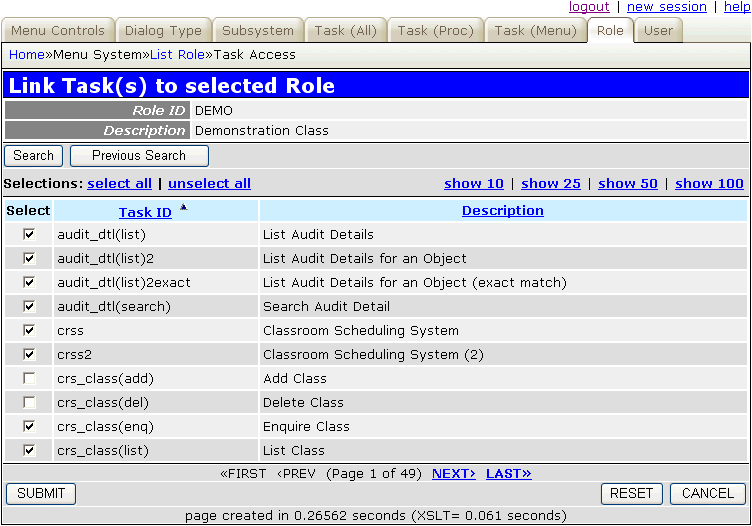Open the Menu Controls tab

click(x=58, y=30)
